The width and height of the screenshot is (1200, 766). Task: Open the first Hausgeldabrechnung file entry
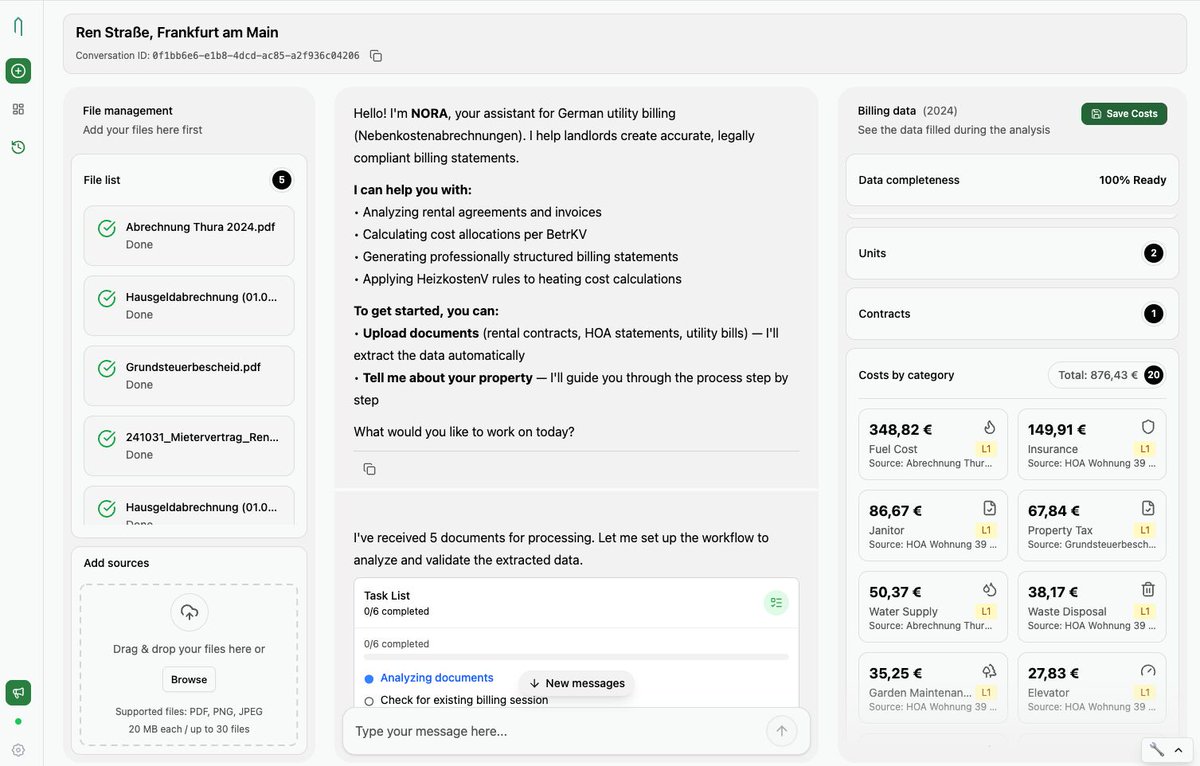189,306
